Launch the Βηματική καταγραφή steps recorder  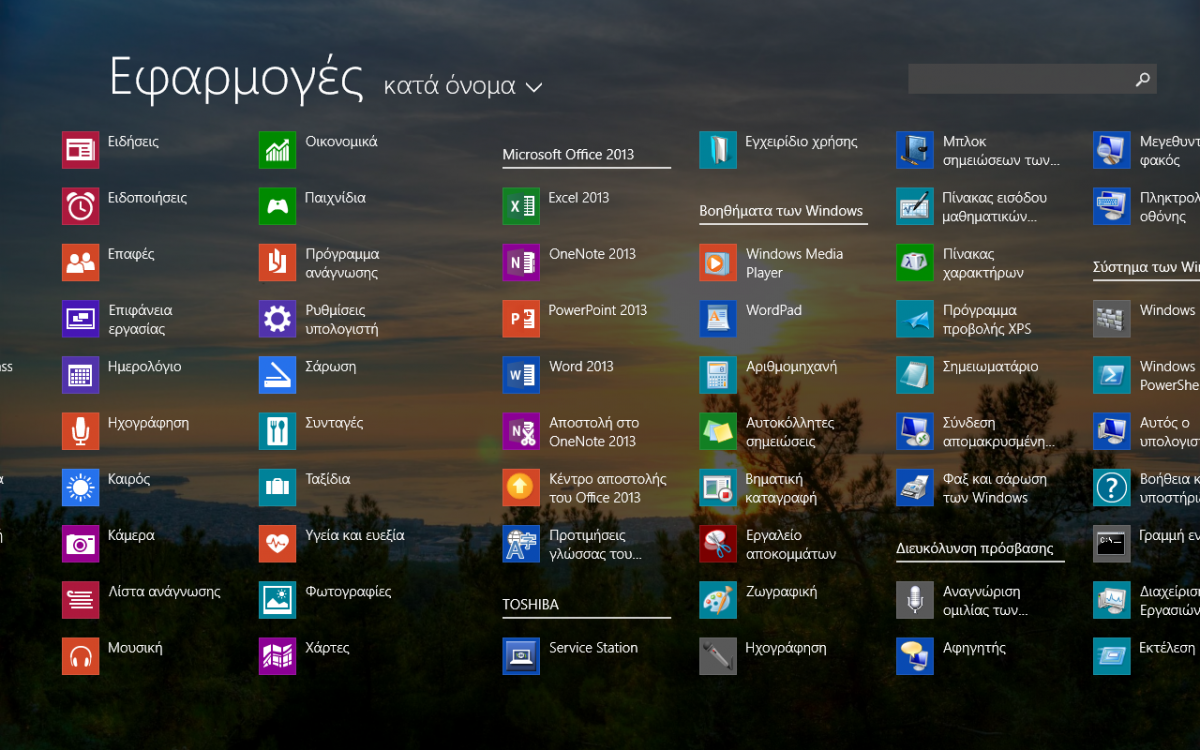coord(718,487)
